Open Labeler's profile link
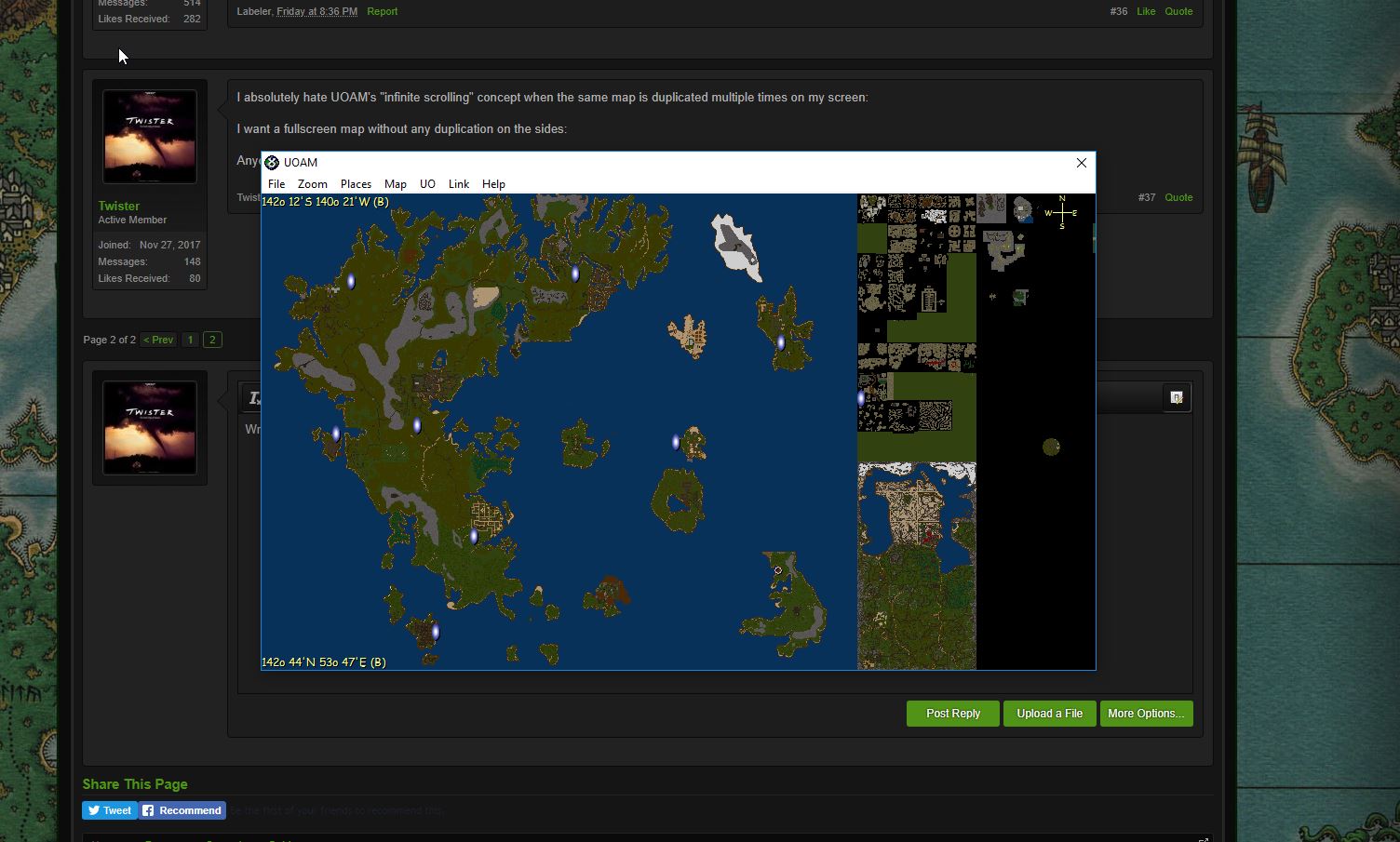Screen dimensions: 1400x842 point(254,11)
